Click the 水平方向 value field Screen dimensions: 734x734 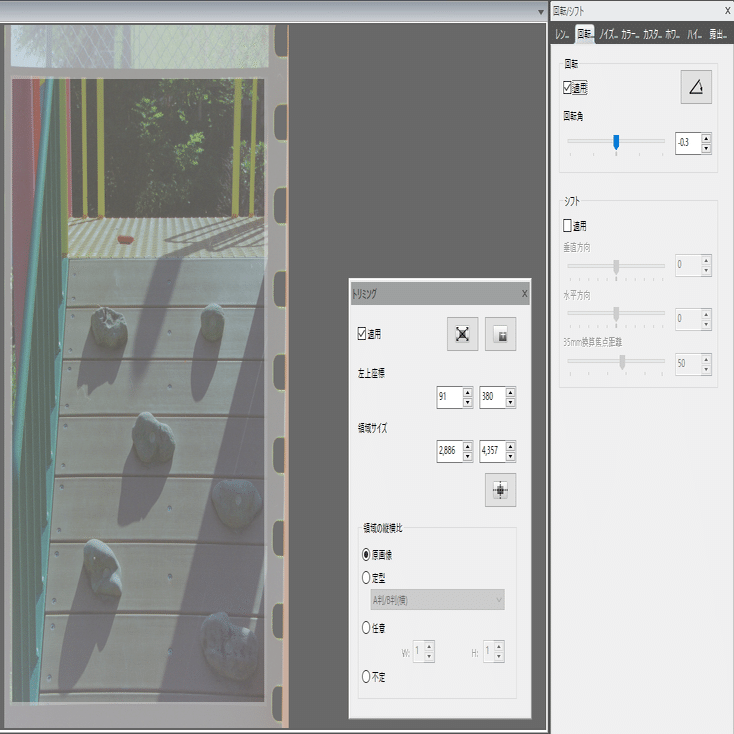point(688,319)
